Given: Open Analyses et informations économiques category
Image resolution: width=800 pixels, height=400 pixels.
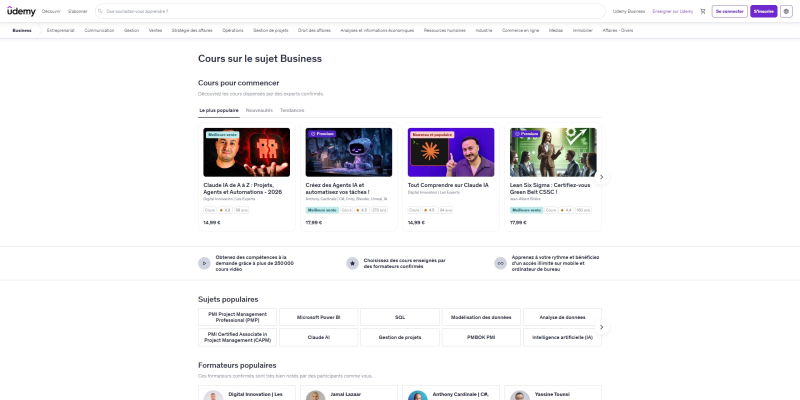Looking at the screenshot, I should click(377, 31).
